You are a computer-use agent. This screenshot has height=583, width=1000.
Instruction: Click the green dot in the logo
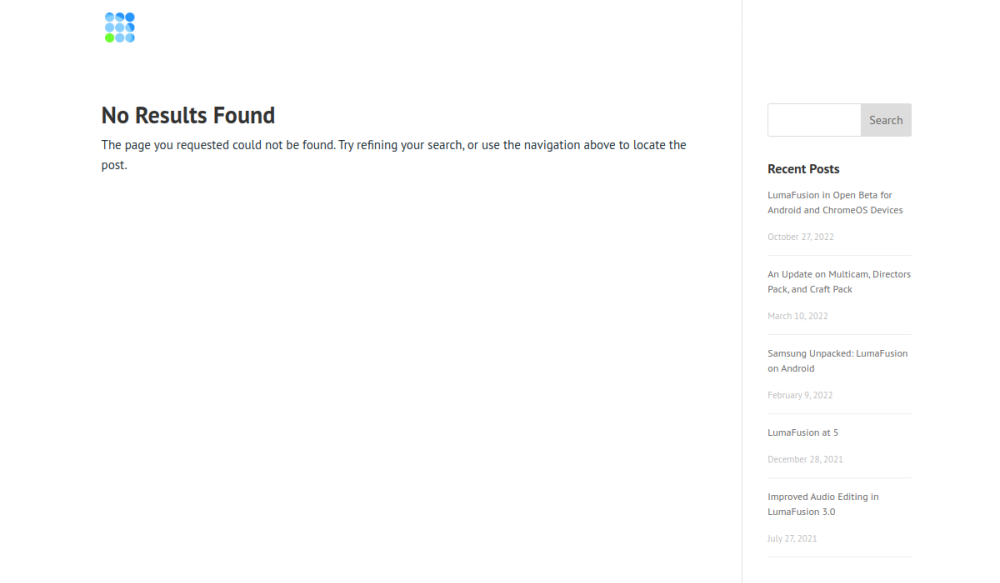click(x=109, y=38)
